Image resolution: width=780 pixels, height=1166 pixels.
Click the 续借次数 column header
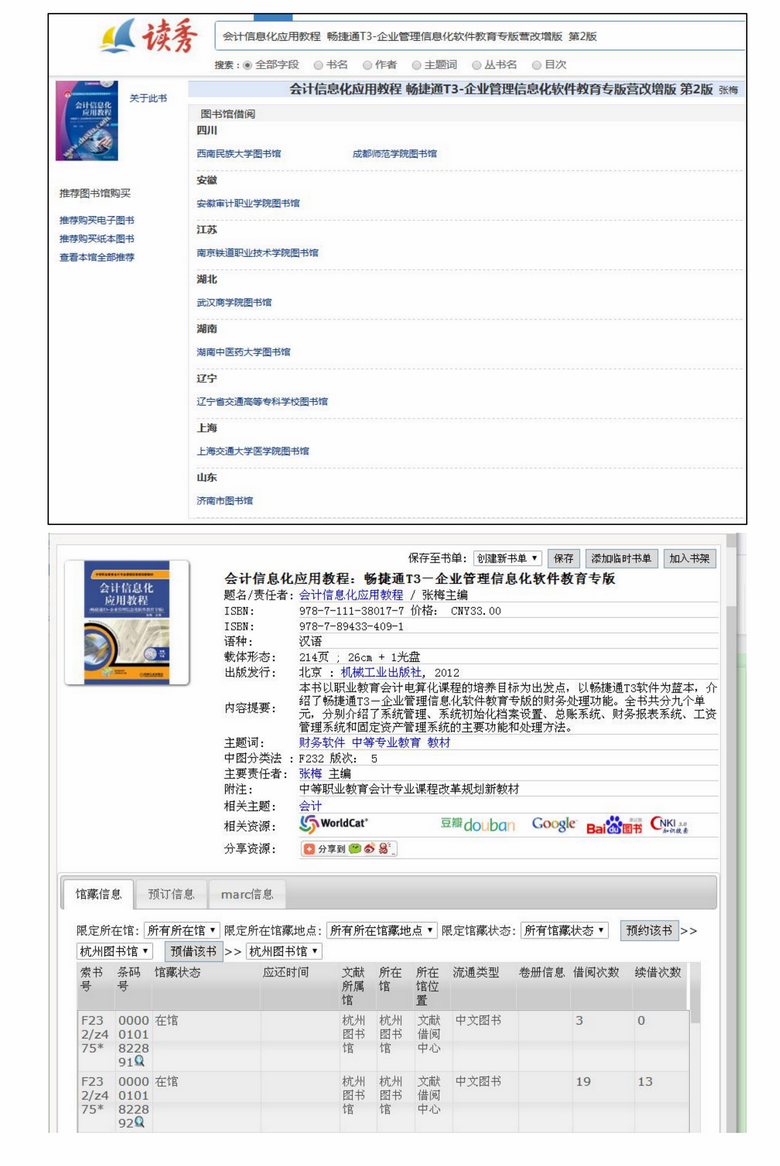pos(658,972)
